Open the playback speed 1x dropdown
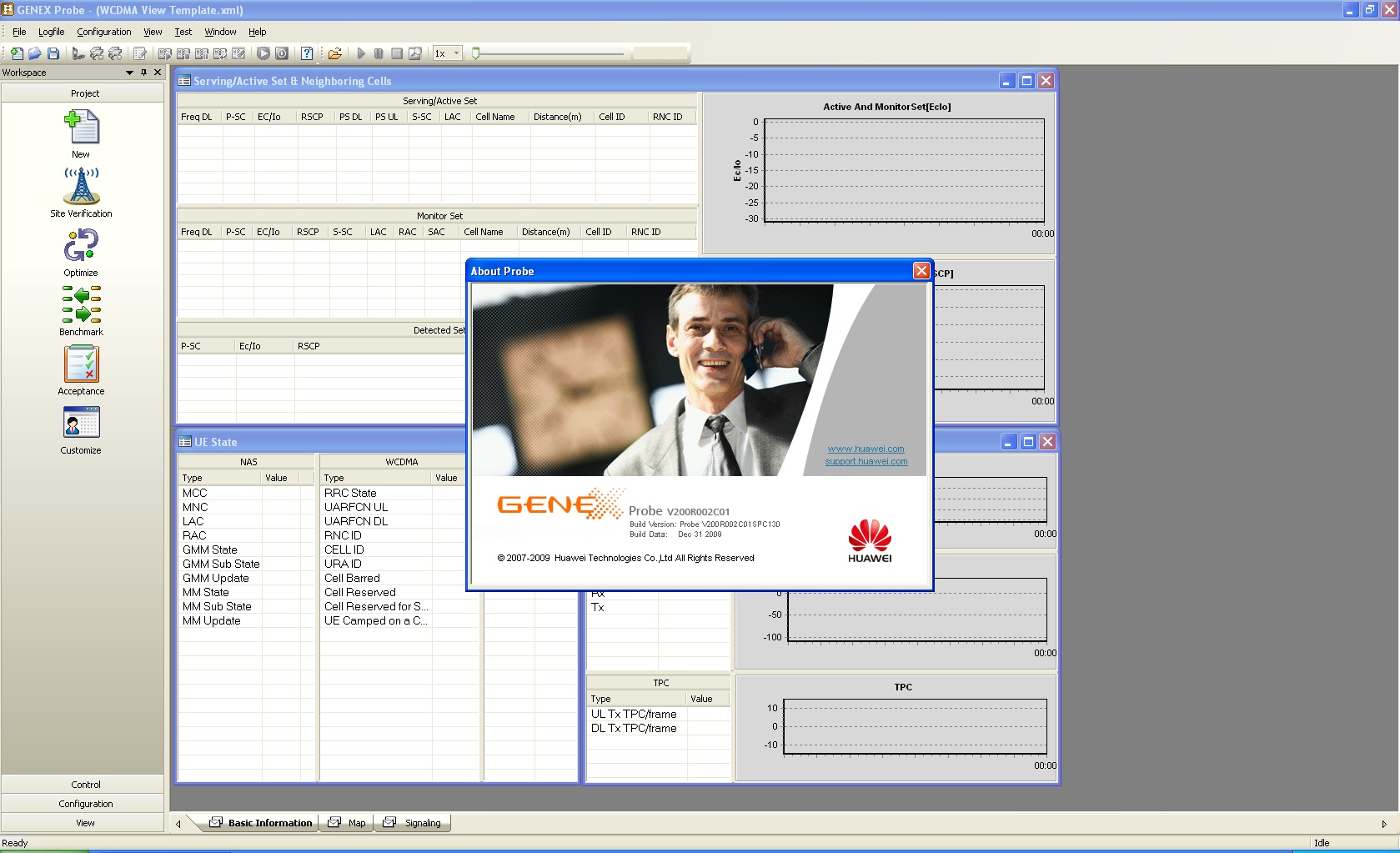This screenshot has height=853, width=1400. pyautogui.click(x=455, y=53)
